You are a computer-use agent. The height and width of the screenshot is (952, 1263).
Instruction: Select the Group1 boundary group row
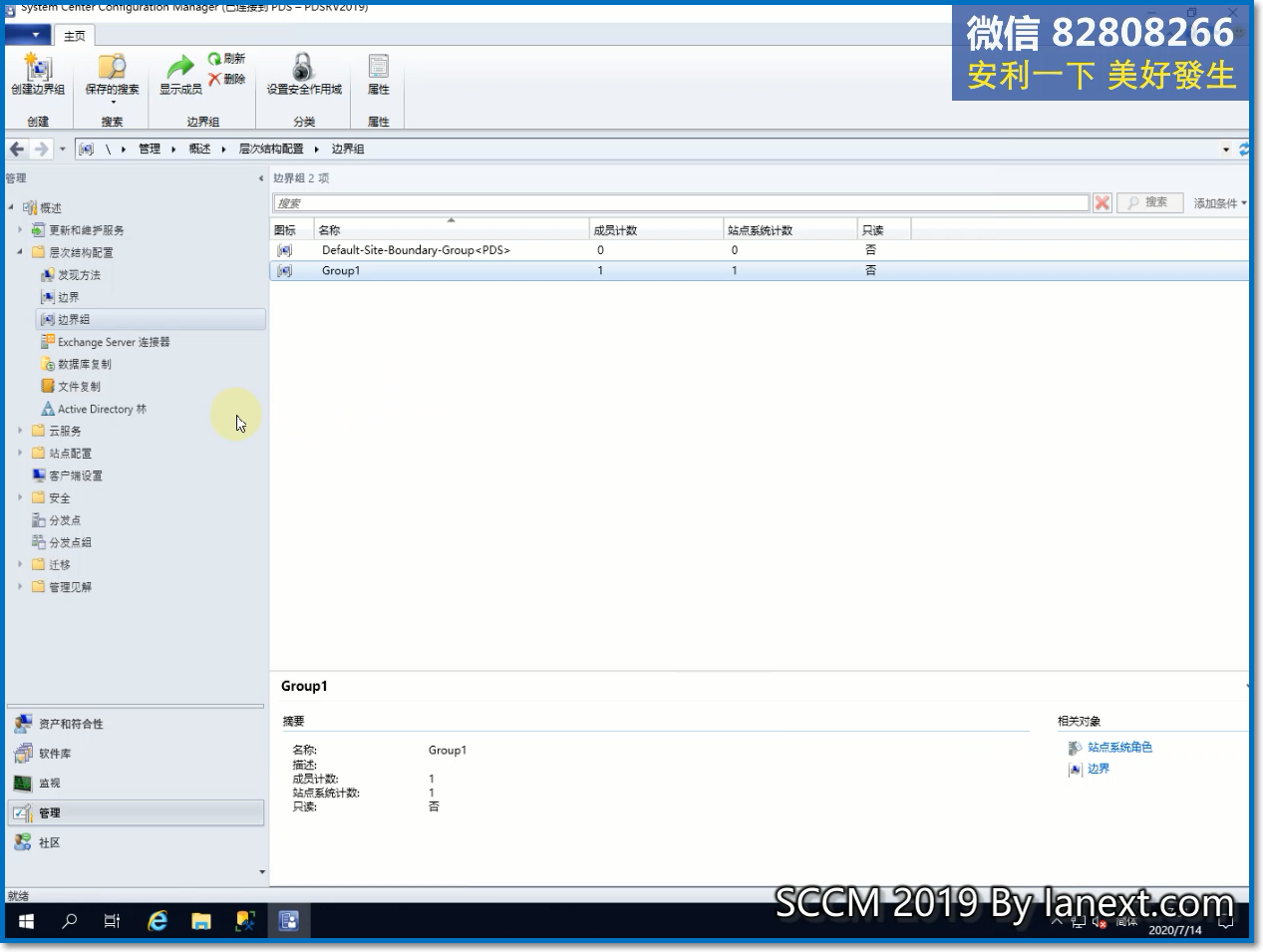(x=759, y=270)
